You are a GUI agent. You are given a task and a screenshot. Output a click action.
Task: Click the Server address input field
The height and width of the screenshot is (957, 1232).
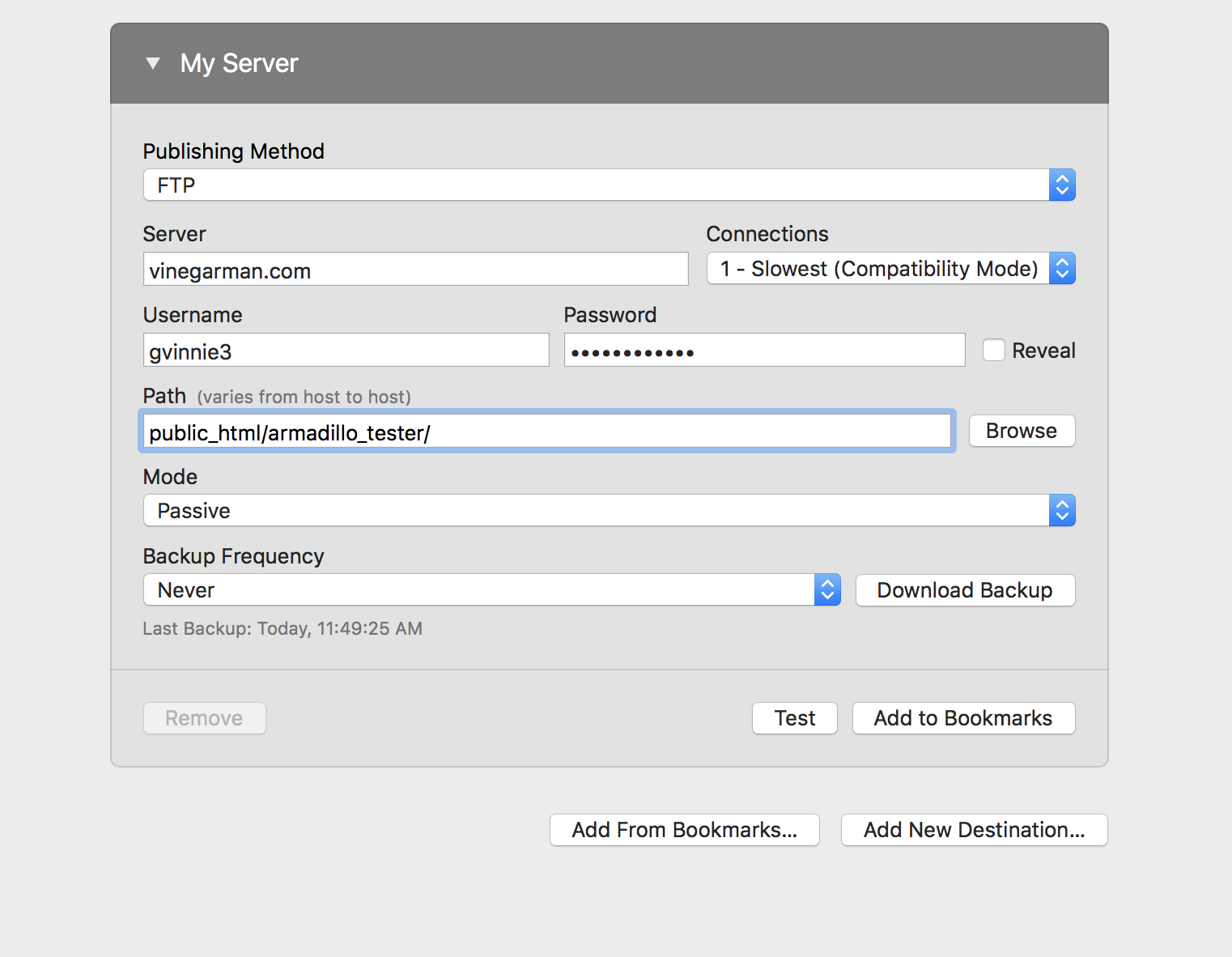pos(415,270)
